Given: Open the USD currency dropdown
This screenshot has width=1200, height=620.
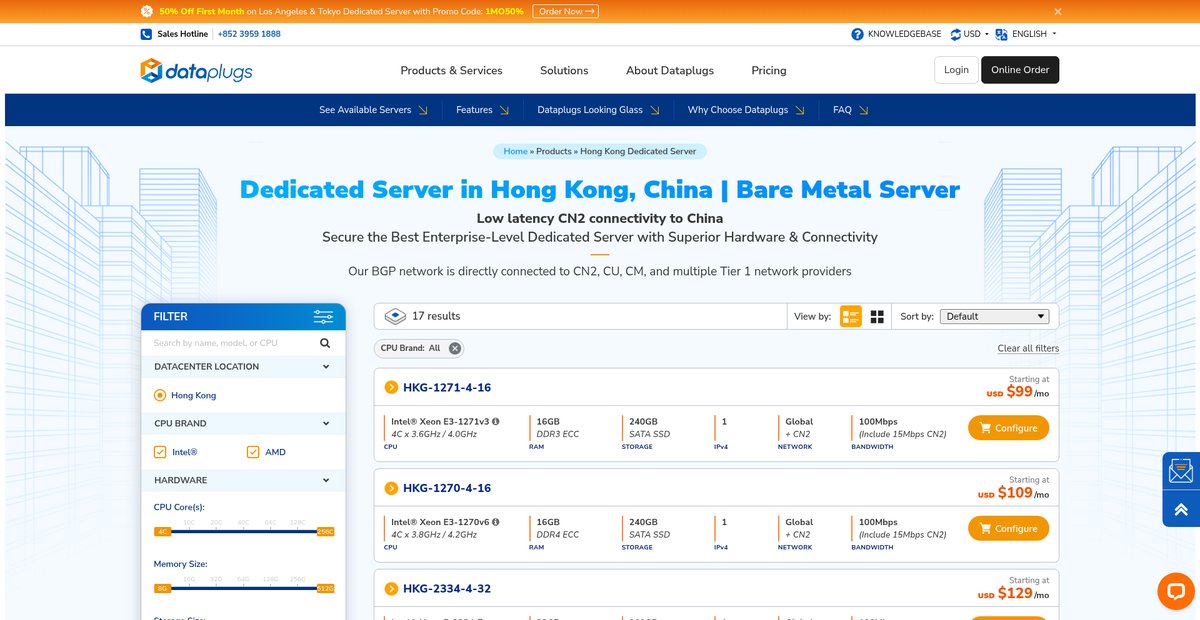Looking at the screenshot, I should tap(969, 34).
